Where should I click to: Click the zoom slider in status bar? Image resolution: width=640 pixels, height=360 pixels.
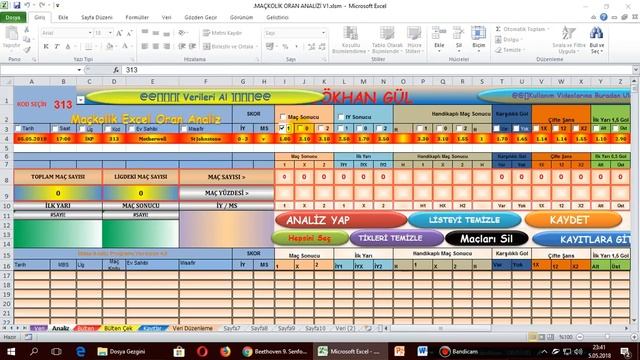pos(606,337)
